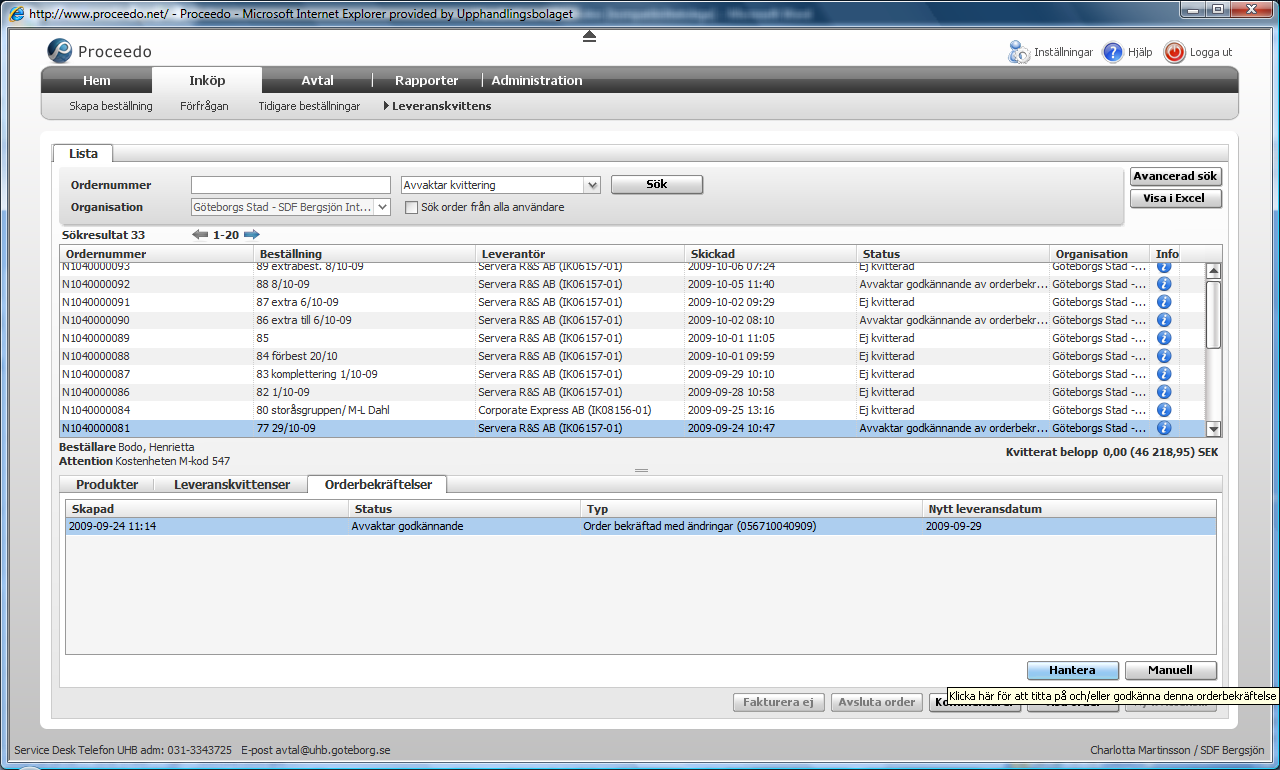
Task: Open Inställningar settings icon
Action: pos(1019,52)
